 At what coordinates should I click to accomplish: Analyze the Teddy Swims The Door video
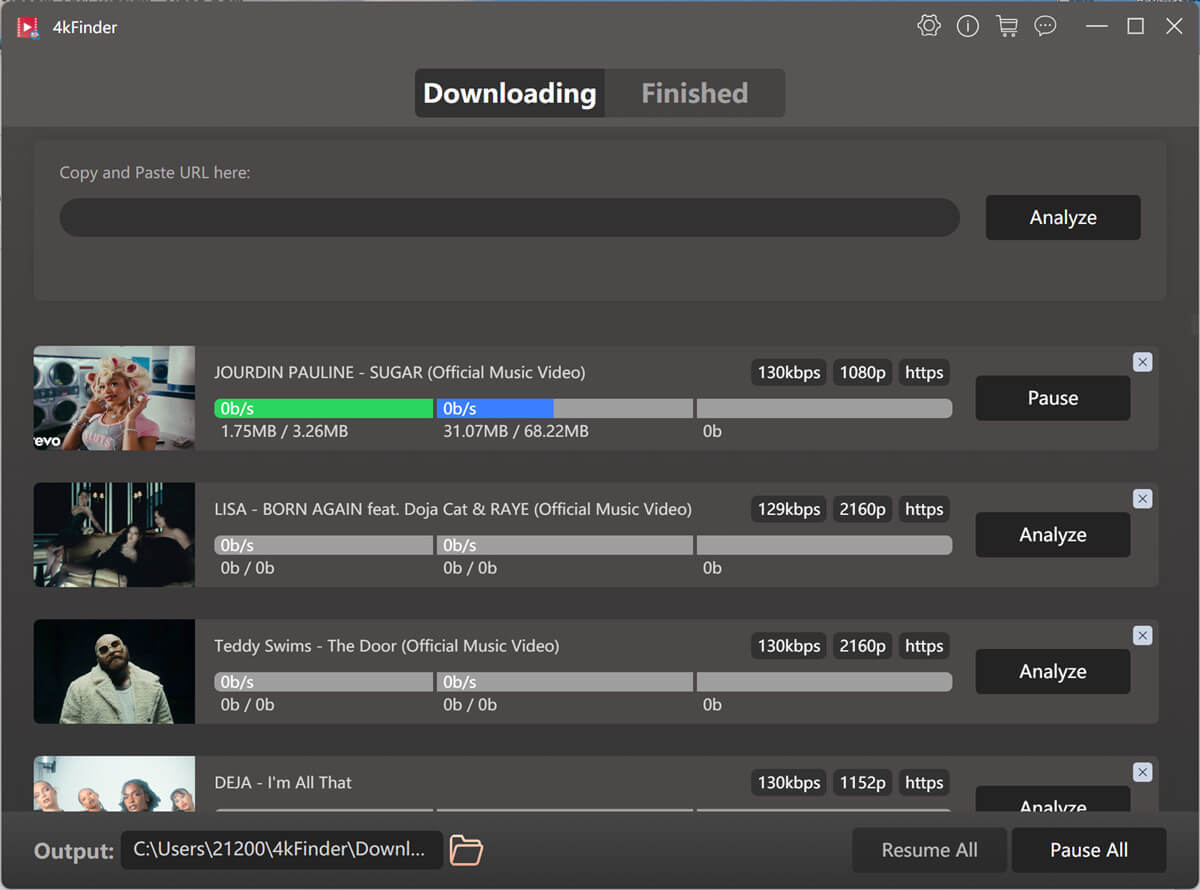click(1053, 672)
